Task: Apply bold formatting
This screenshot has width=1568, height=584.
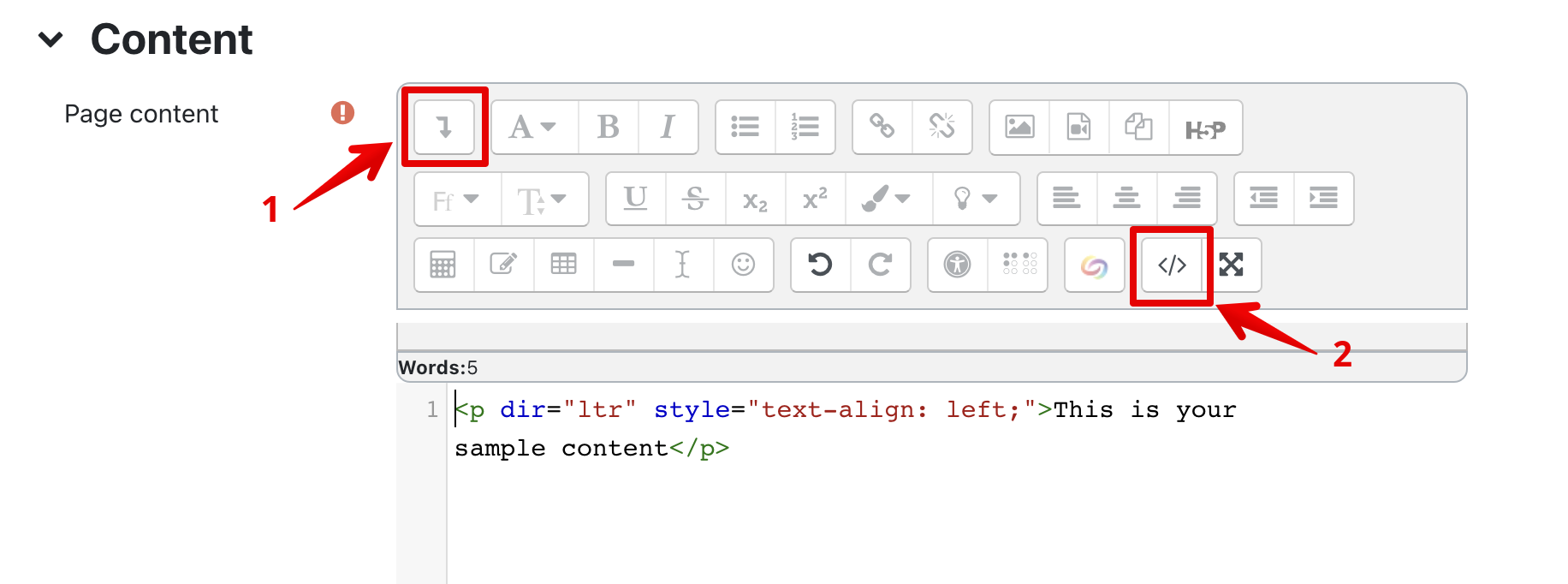Action: (608, 128)
